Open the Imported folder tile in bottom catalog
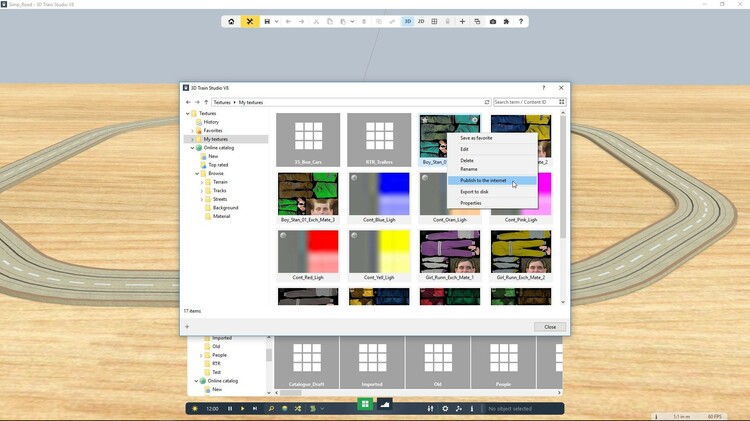Screen dimensions: 750x421 372,362
